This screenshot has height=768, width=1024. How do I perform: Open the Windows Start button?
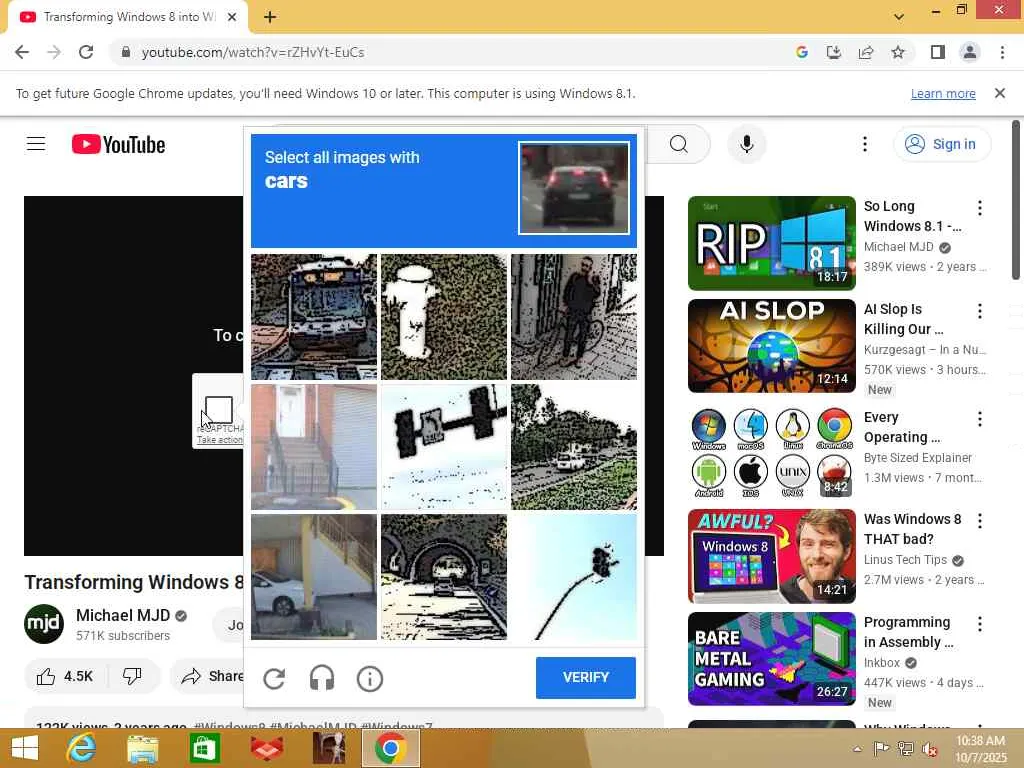click(x=25, y=748)
